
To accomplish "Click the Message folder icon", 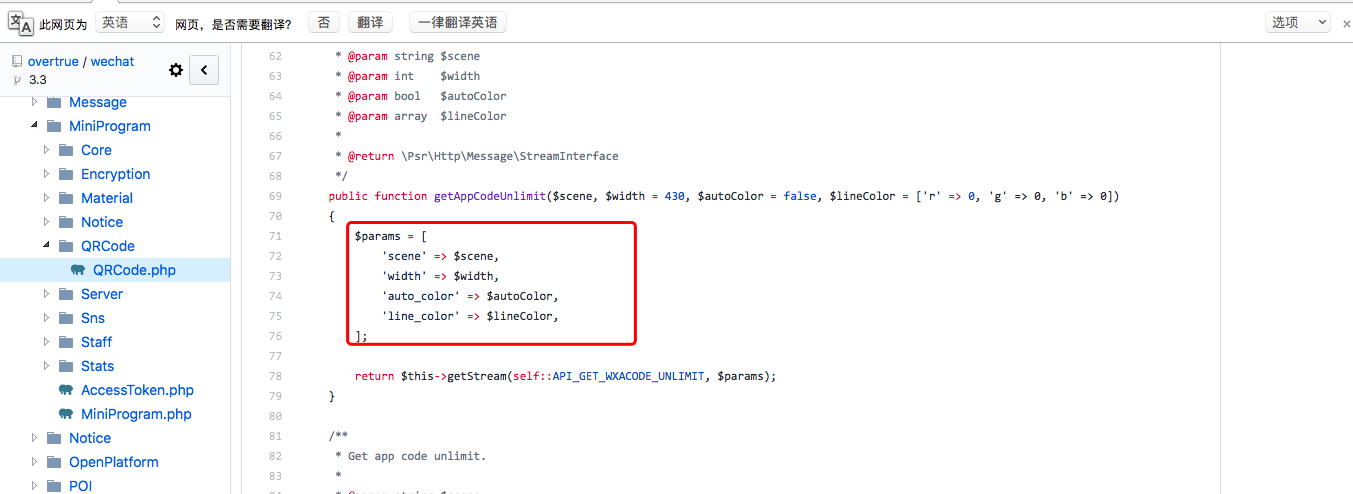I will (x=54, y=102).
